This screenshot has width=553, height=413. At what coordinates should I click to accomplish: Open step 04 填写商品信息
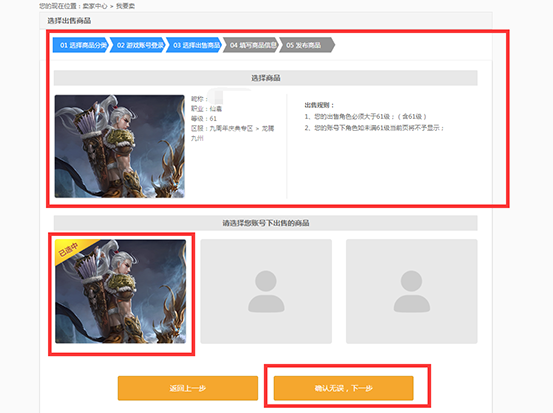251,45
